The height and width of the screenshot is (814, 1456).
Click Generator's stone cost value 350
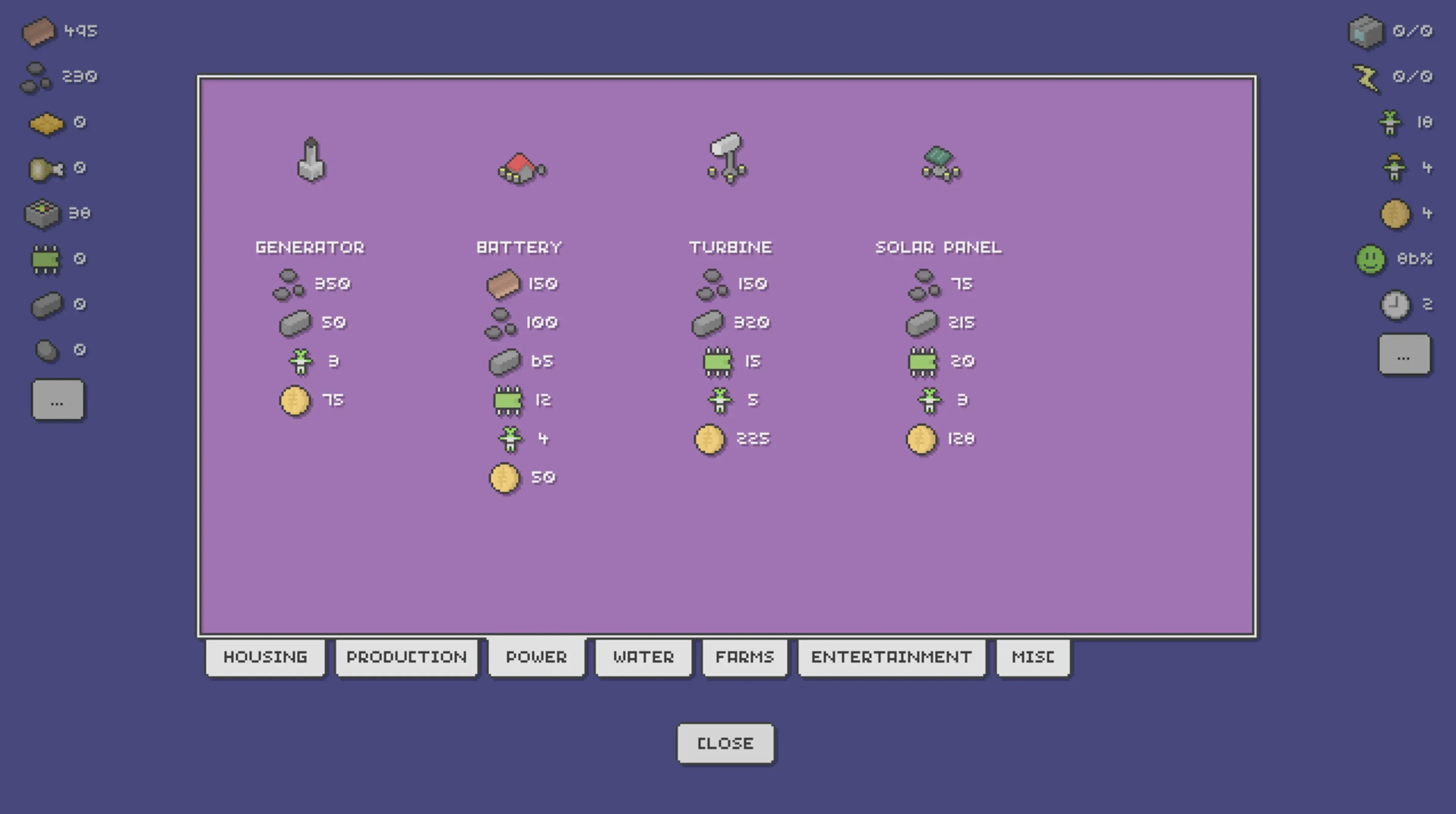[x=333, y=283]
